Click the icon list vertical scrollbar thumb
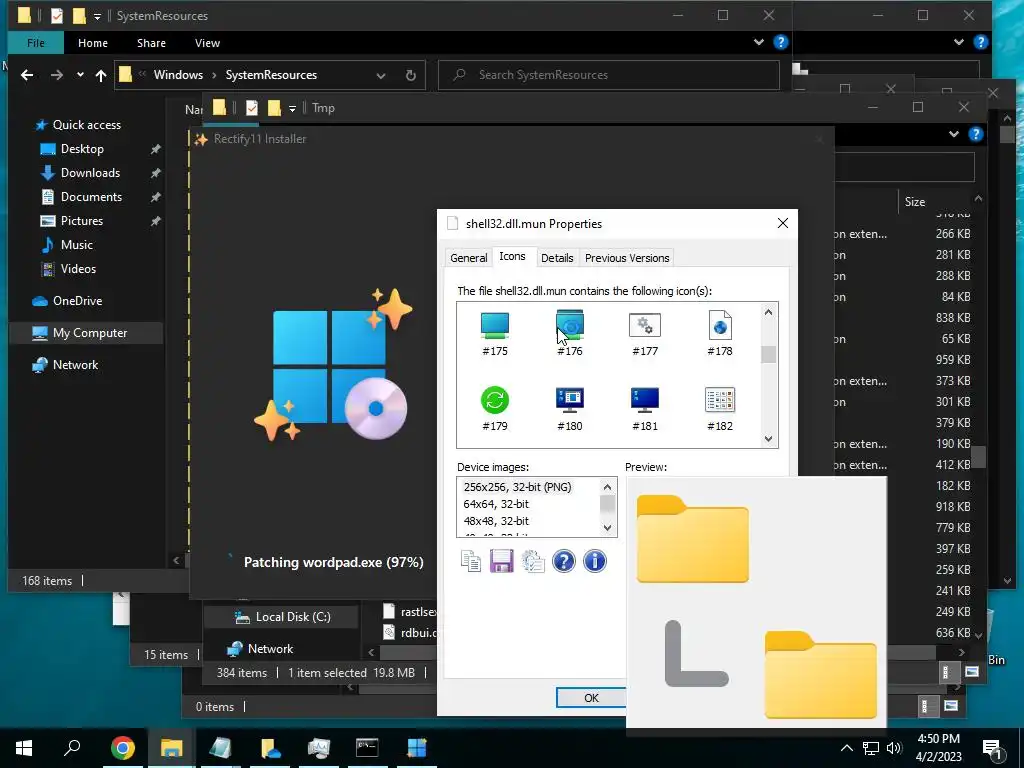 pos(769,354)
